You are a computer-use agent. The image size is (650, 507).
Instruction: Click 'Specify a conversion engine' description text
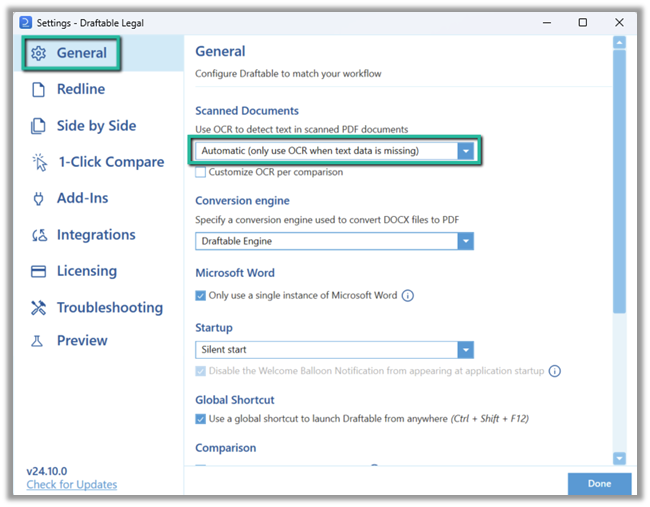click(x=327, y=220)
